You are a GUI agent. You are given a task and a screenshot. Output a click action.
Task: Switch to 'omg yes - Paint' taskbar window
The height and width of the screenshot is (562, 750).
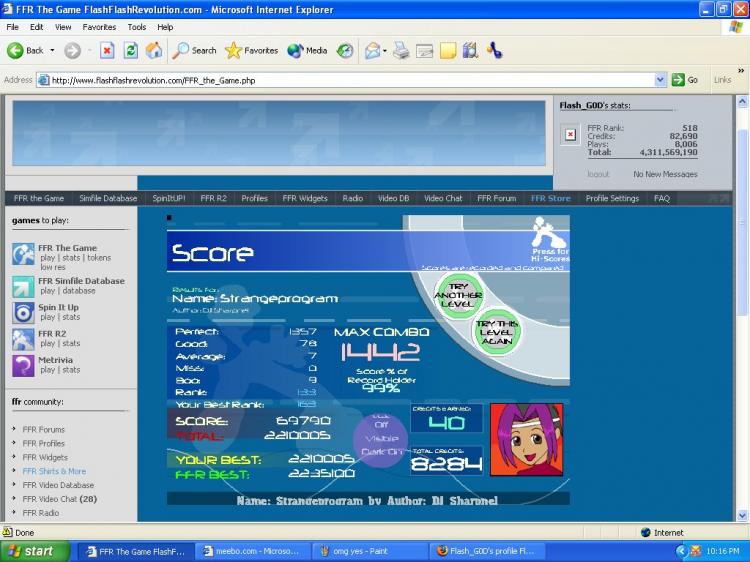(x=367, y=551)
